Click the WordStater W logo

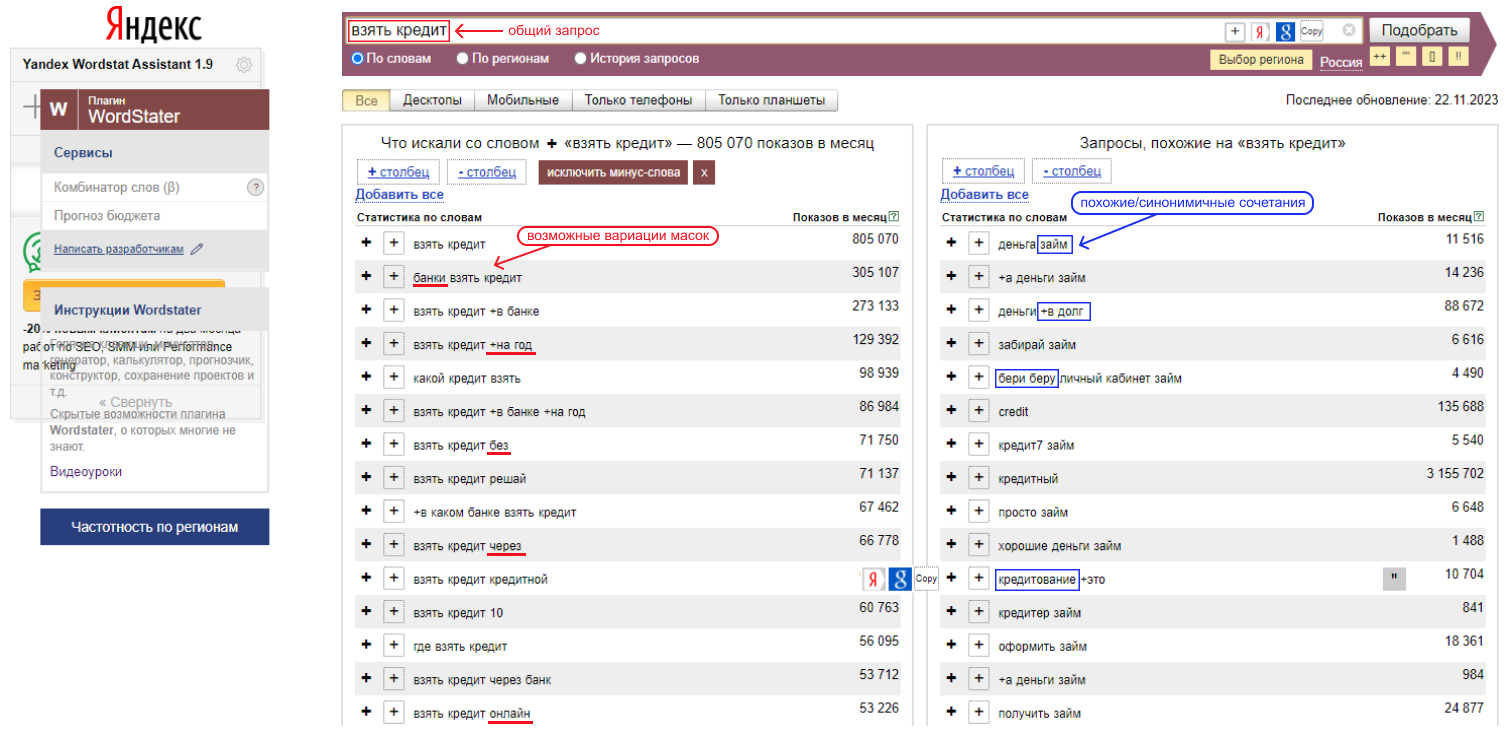coord(58,109)
